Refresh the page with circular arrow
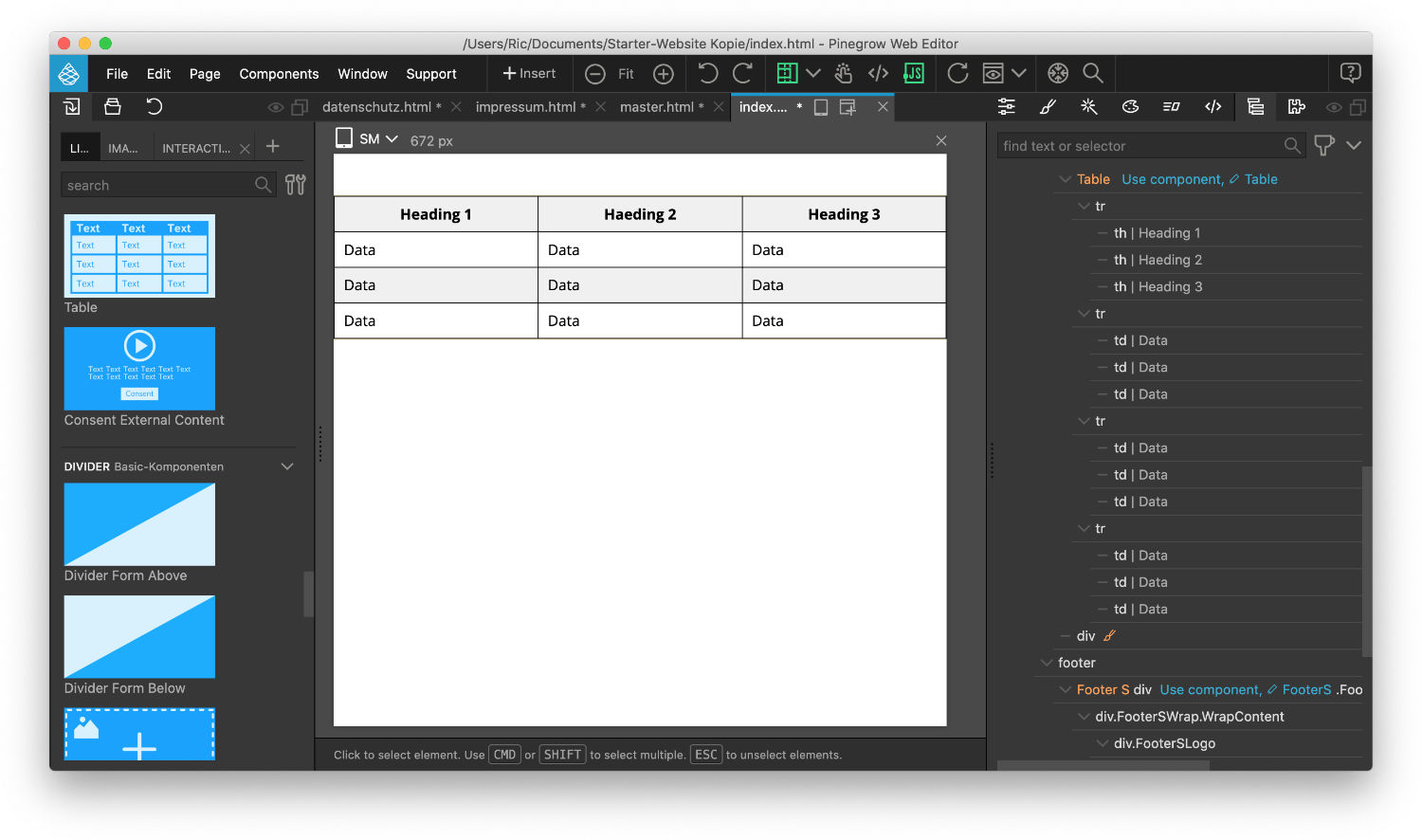The width and height of the screenshot is (1422, 840). [958, 74]
